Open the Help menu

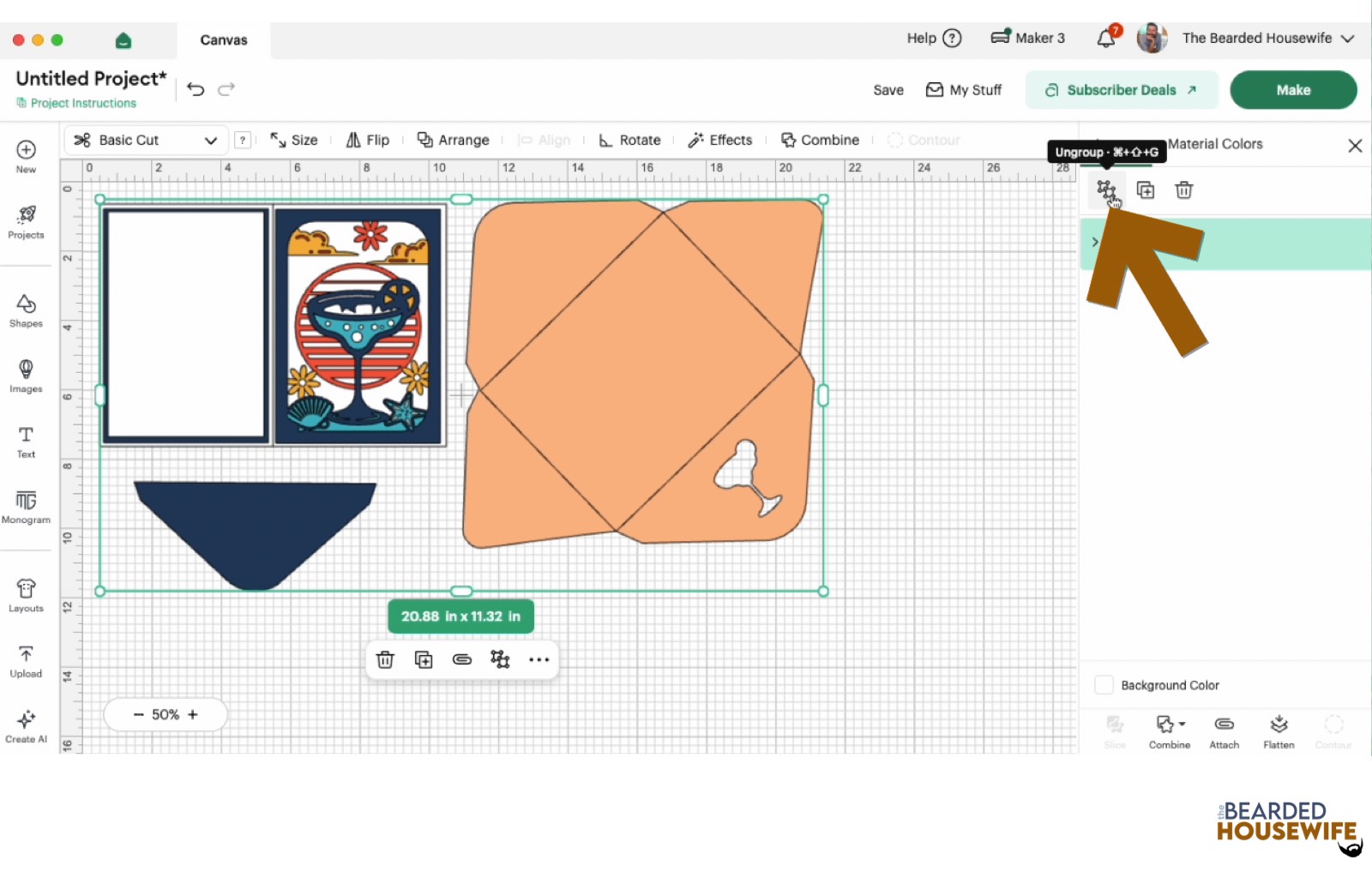pos(935,38)
